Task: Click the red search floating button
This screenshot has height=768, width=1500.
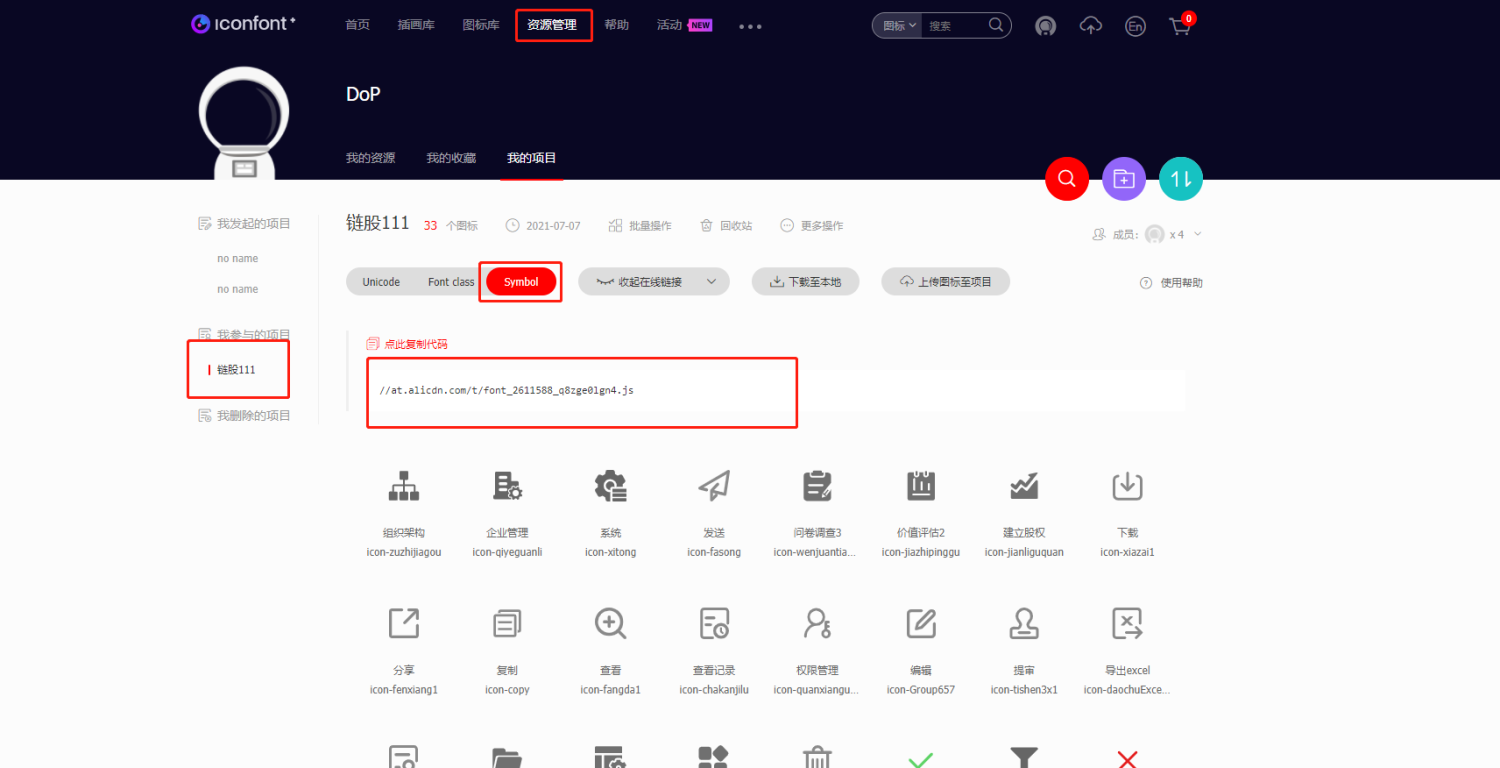Action: pyautogui.click(x=1067, y=179)
